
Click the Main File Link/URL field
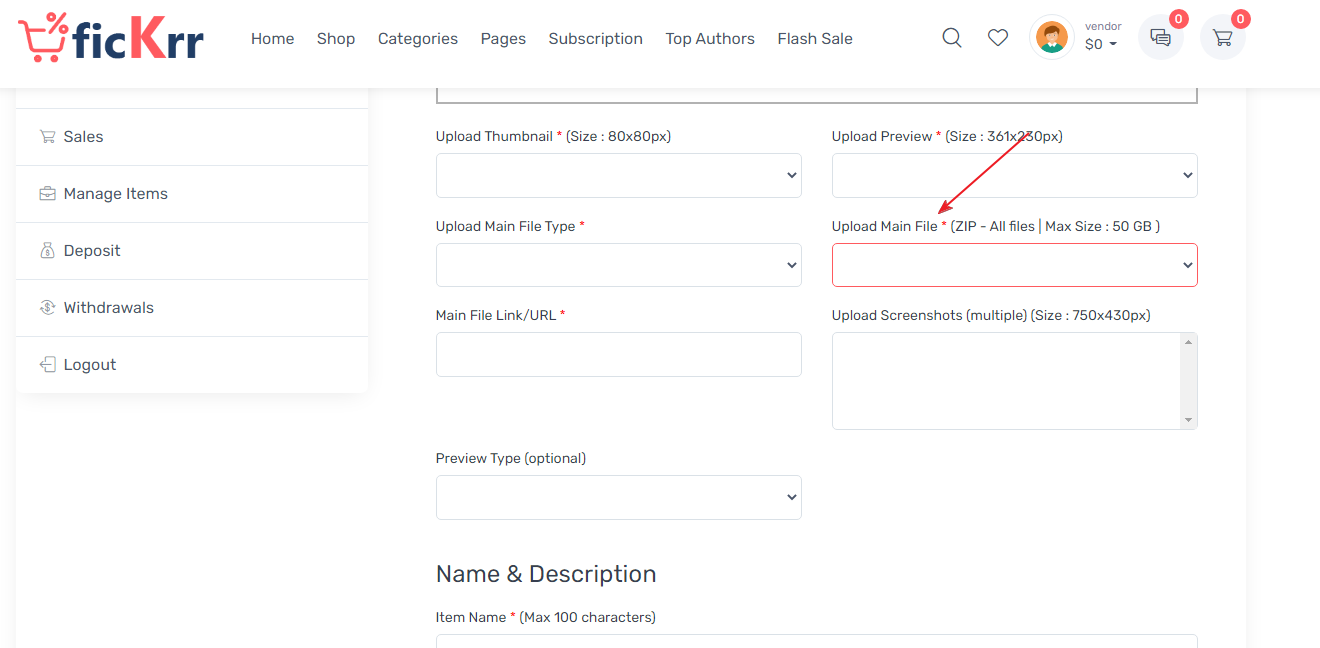tap(618, 354)
